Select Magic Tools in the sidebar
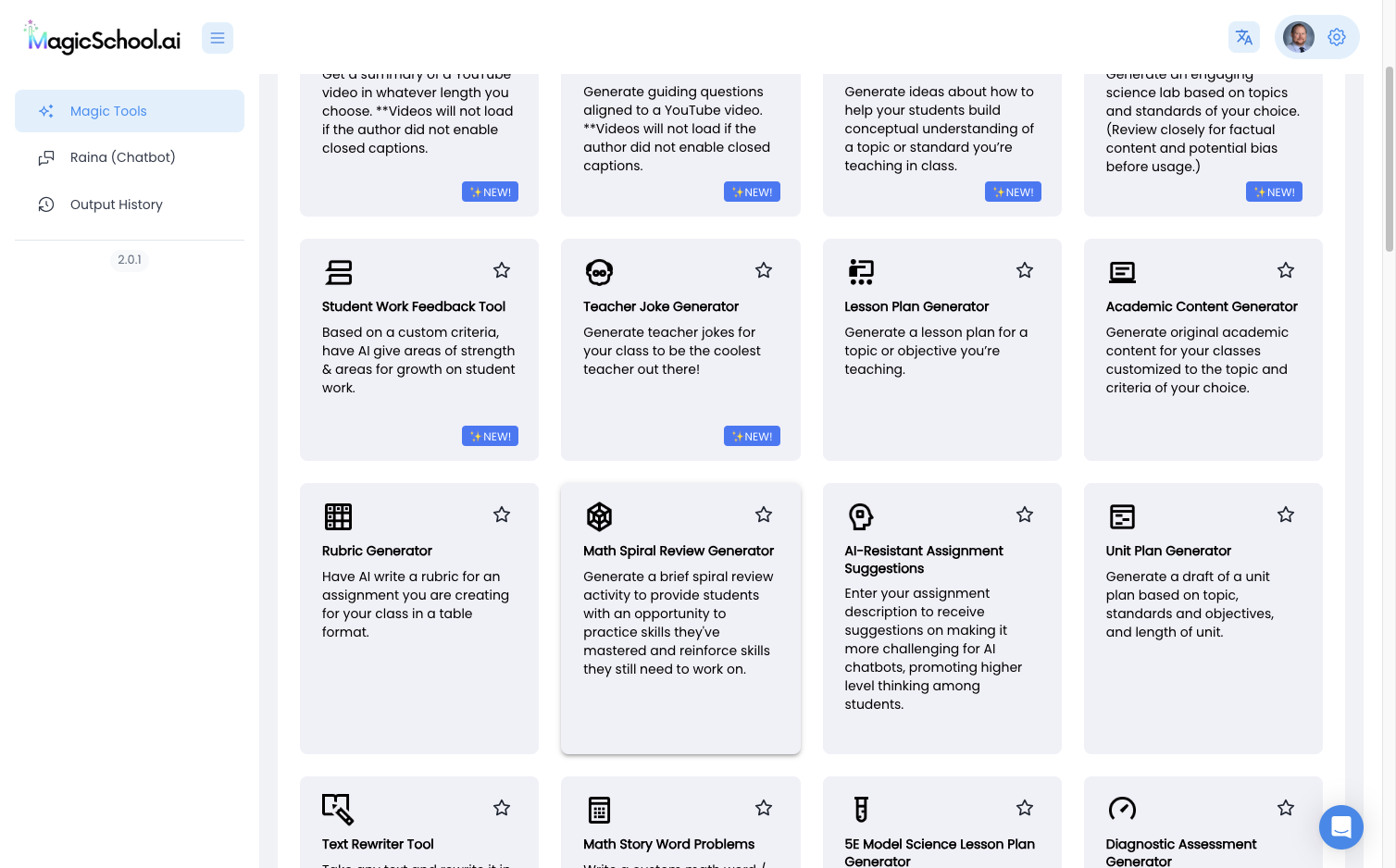1396x868 pixels. pos(130,111)
